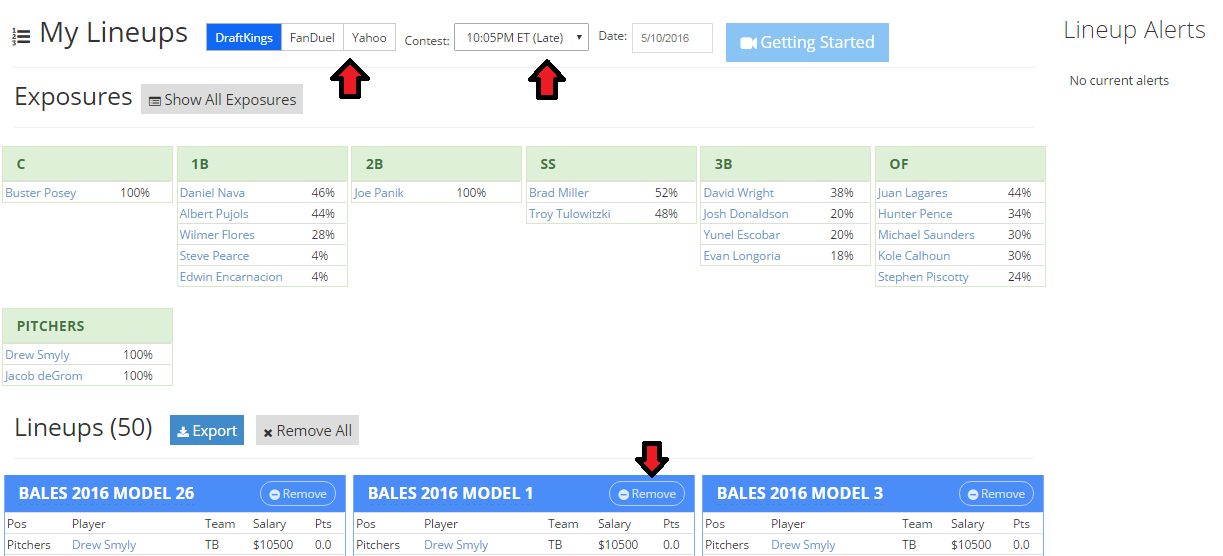Viewport: 1223px width, 556px height.
Task: Click the BALES 2016 MODEL 1 title
Action: pyautogui.click(x=450, y=493)
